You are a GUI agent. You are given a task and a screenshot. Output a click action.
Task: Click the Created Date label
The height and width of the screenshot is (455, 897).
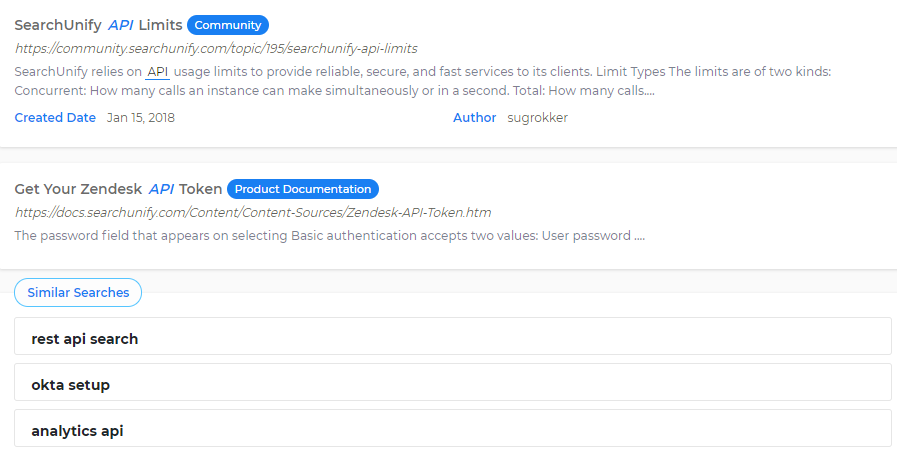coord(55,118)
